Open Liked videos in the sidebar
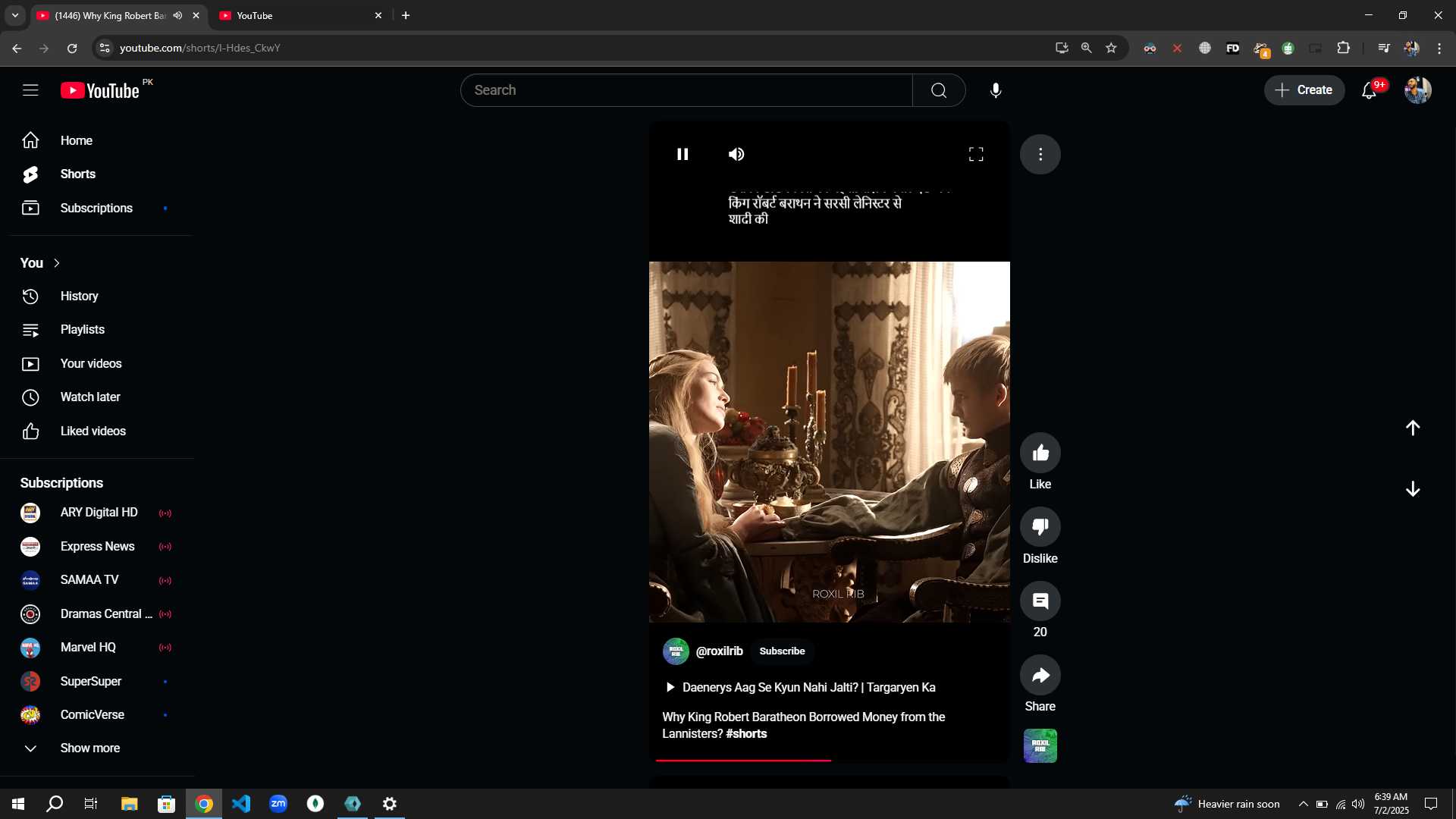This screenshot has width=1456, height=819. coord(97,431)
